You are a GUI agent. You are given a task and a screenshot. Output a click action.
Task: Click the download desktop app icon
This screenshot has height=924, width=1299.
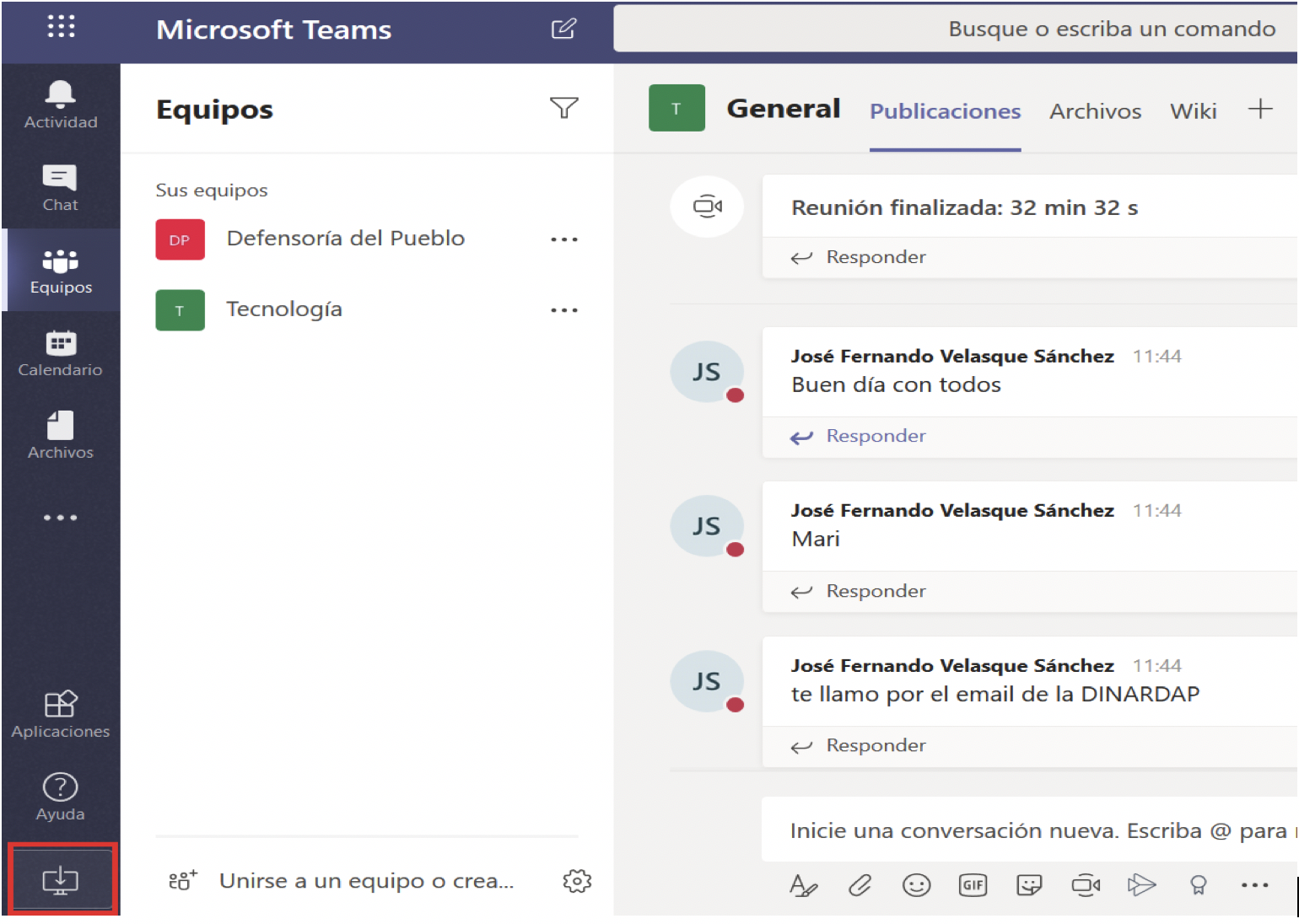(x=61, y=880)
